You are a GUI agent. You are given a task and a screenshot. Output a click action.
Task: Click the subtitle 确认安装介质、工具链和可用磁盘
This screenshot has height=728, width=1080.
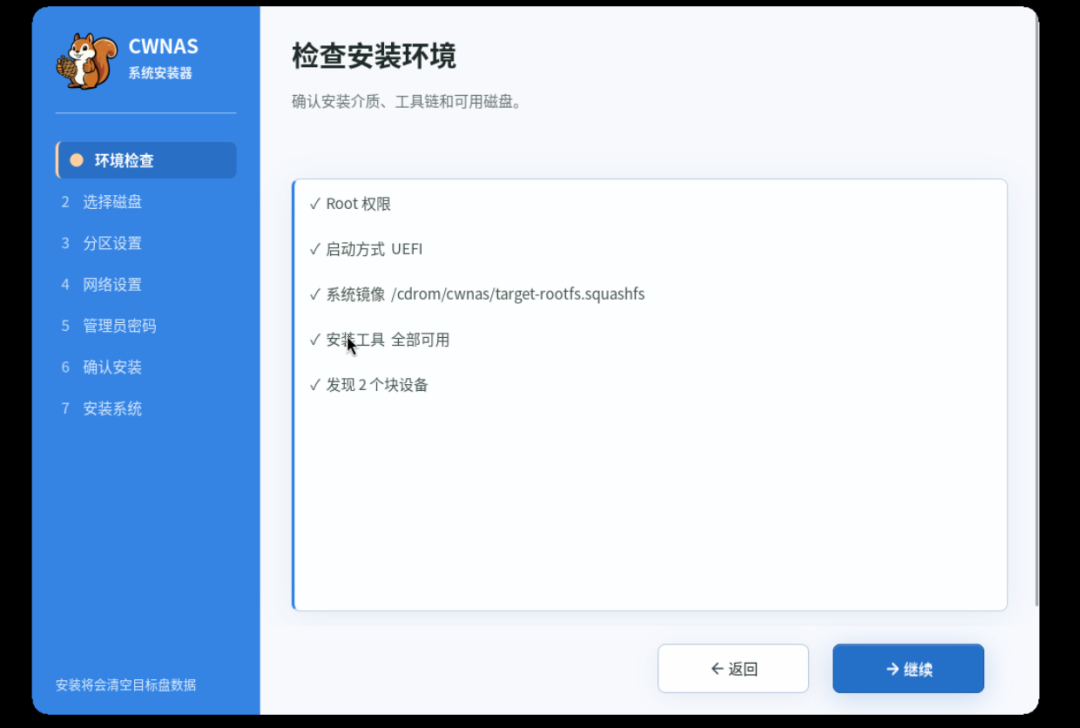click(407, 102)
